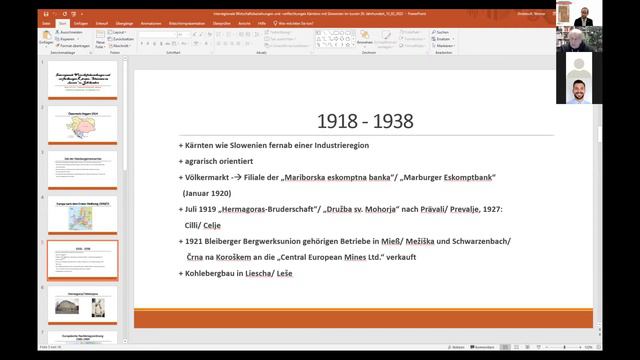Select the Start ribbon tab
Viewport: 640px width, 360px height.
tap(62, 24)
